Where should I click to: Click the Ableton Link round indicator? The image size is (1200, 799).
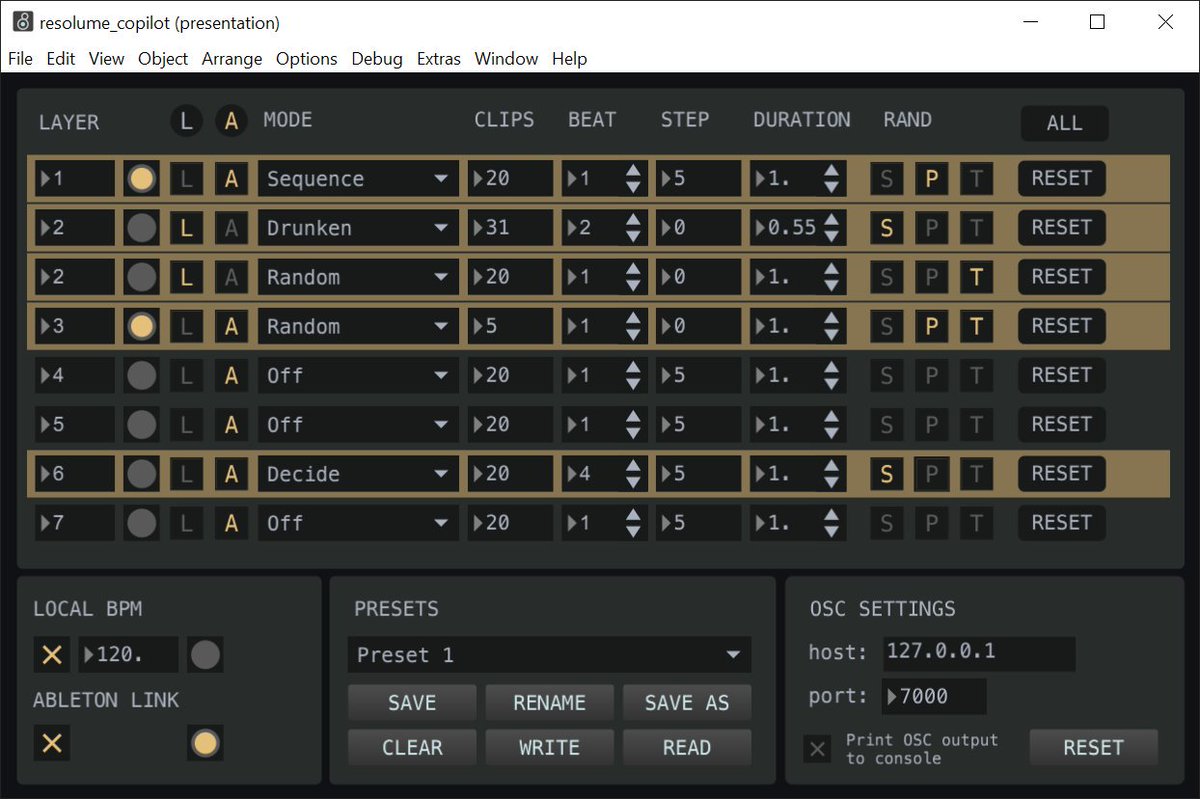click(x=205, y=743)
